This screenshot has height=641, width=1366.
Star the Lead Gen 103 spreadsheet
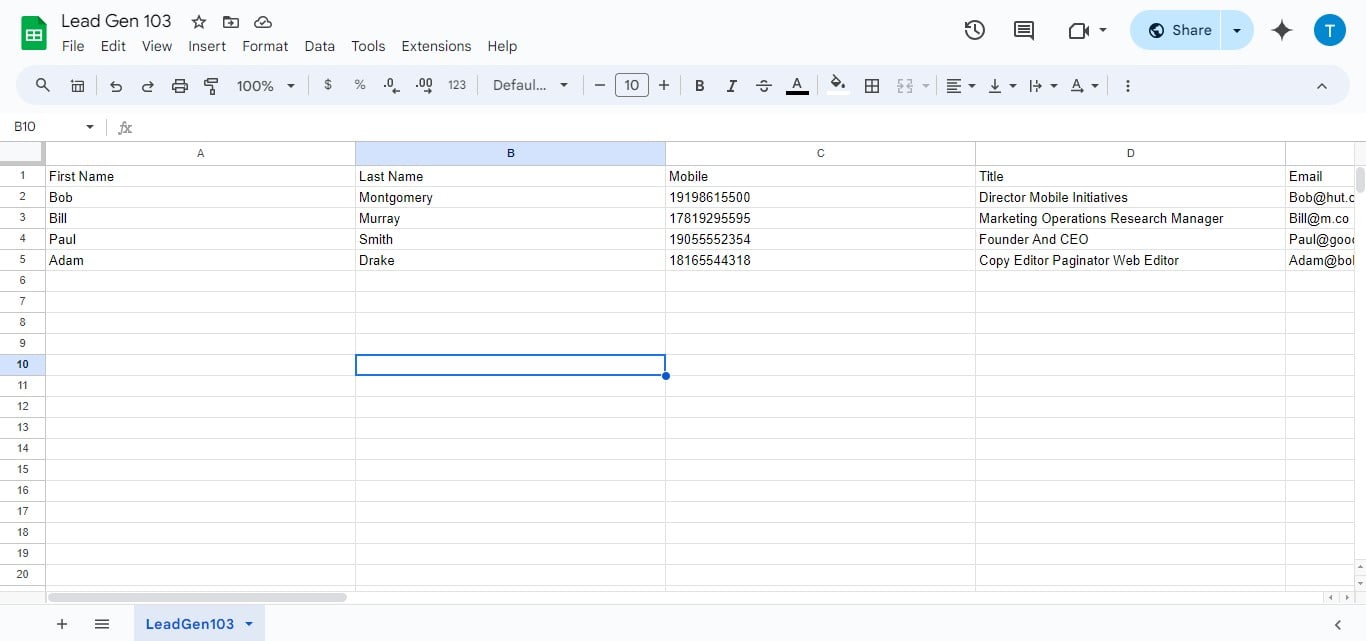pyautogui.click(x=197, y=21)
